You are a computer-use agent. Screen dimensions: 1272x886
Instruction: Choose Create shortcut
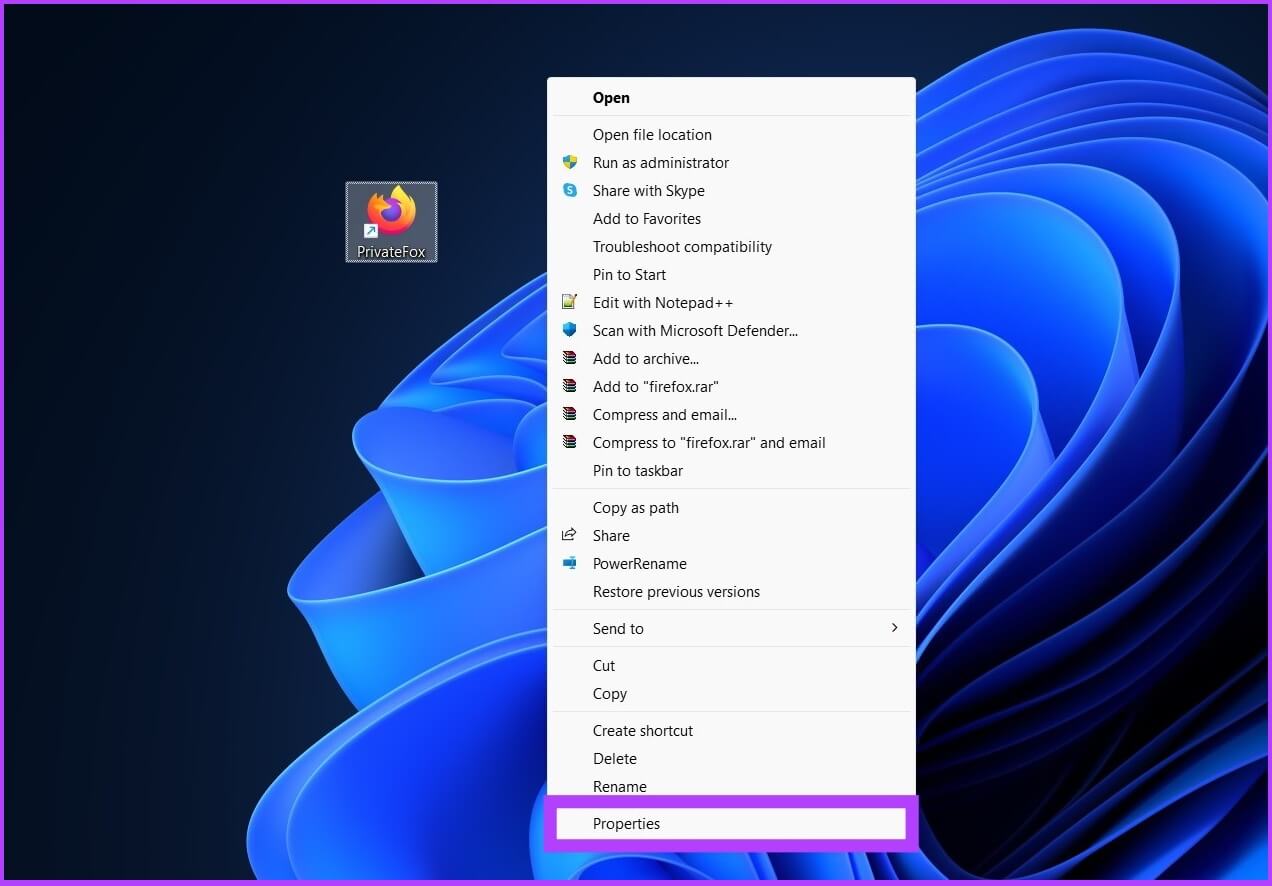click(731, 730)
